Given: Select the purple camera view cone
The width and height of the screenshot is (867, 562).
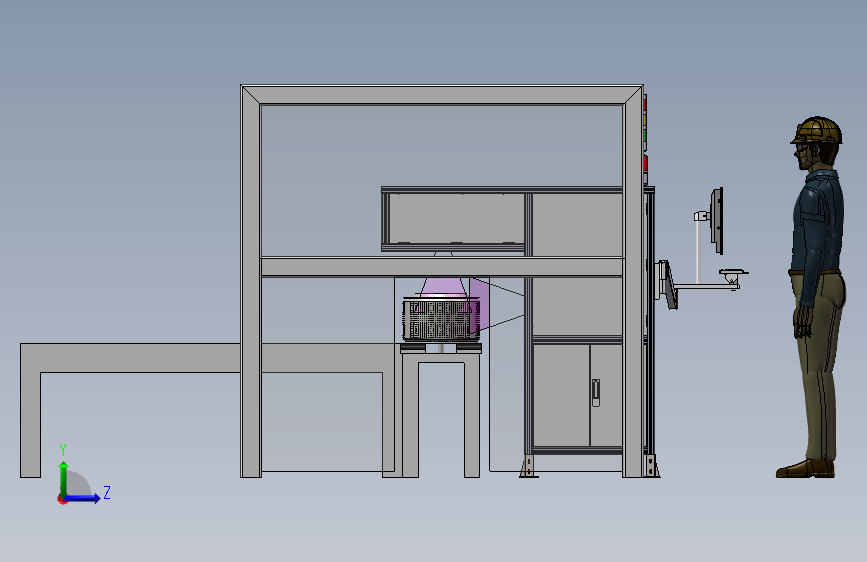Looking at the screenshot, I should click(442, 288).
